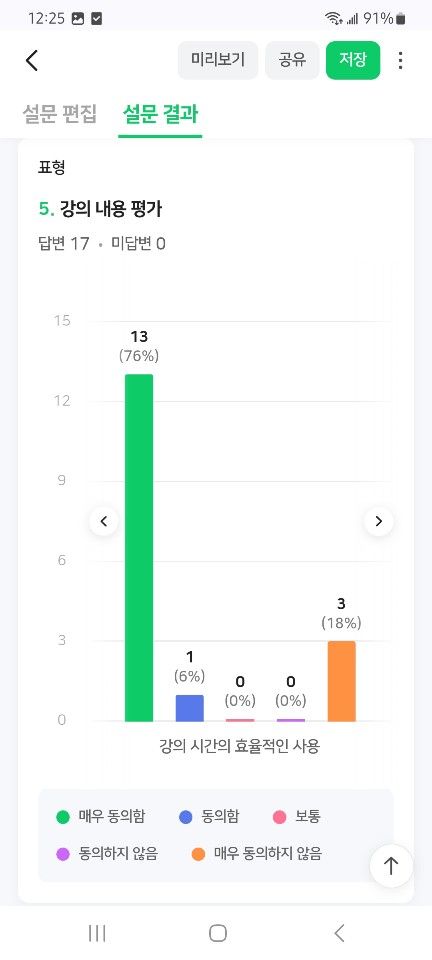This screenshot has height=960, width=432.
Task: Tap the Android home button icon
Action: [x=218, y=932]
